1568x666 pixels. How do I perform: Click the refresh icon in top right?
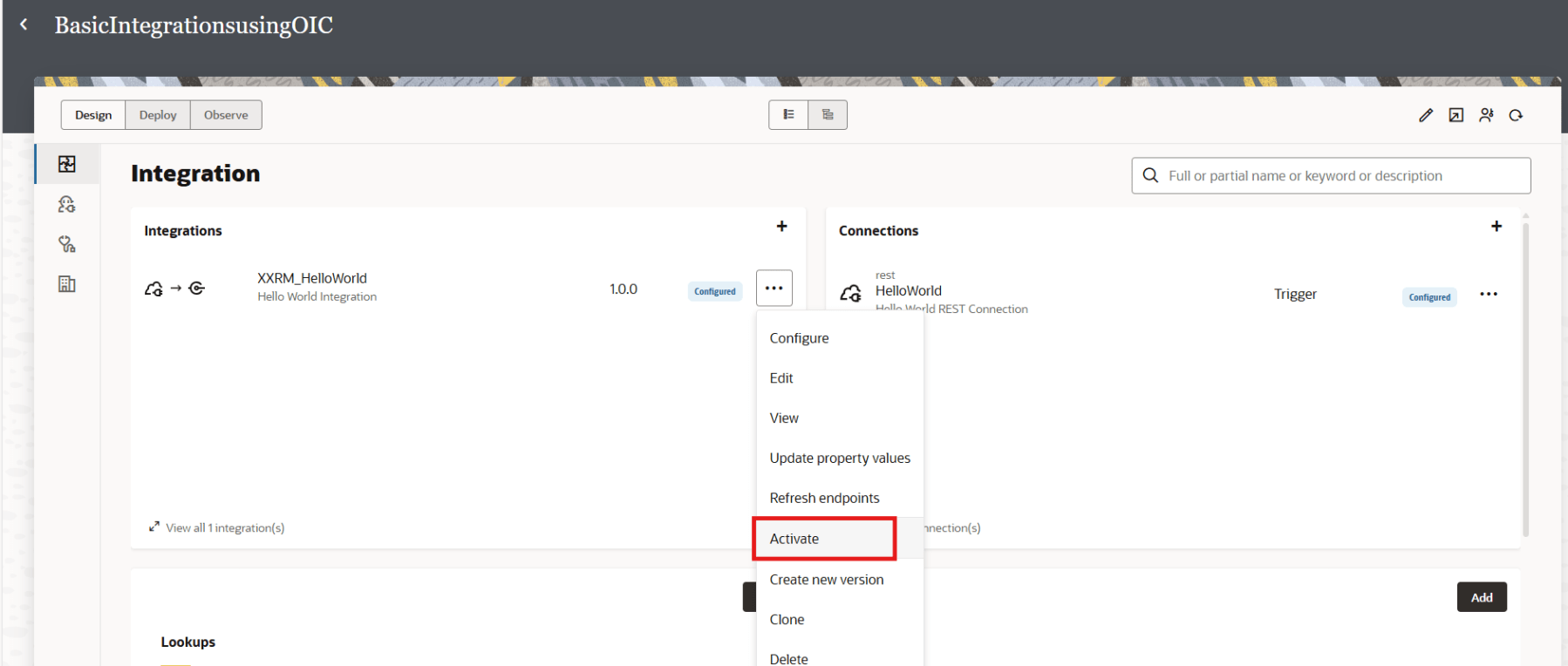point(1517,115)
